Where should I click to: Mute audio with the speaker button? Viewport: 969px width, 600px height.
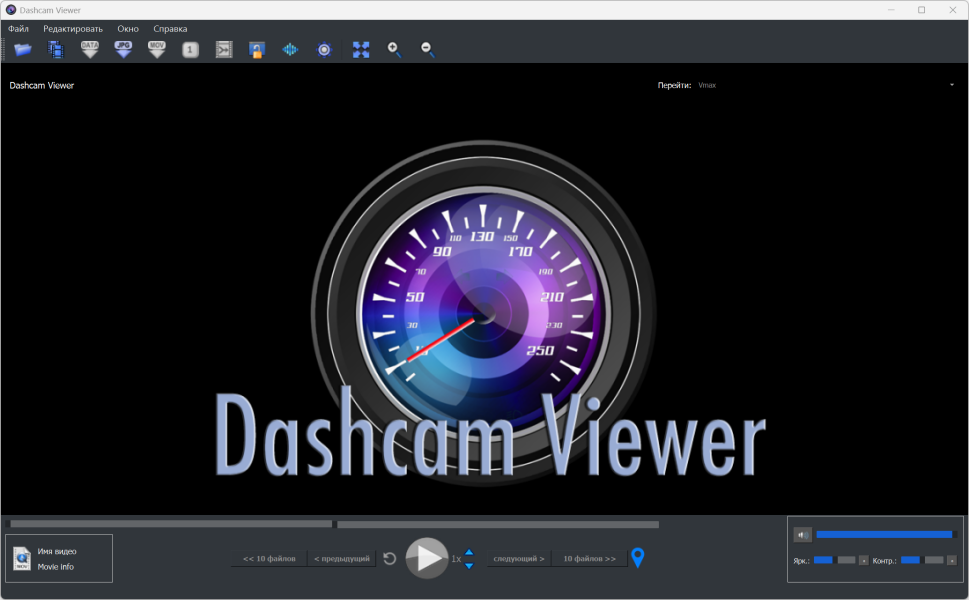pos(802,535)
